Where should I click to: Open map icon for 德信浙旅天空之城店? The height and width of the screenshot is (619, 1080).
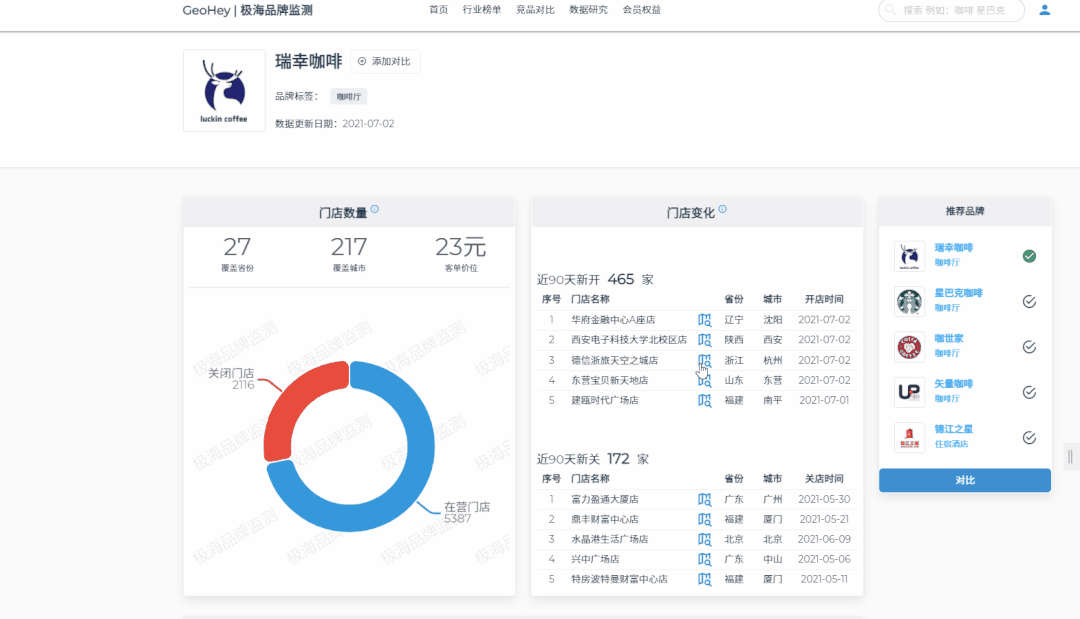[704, 360]
